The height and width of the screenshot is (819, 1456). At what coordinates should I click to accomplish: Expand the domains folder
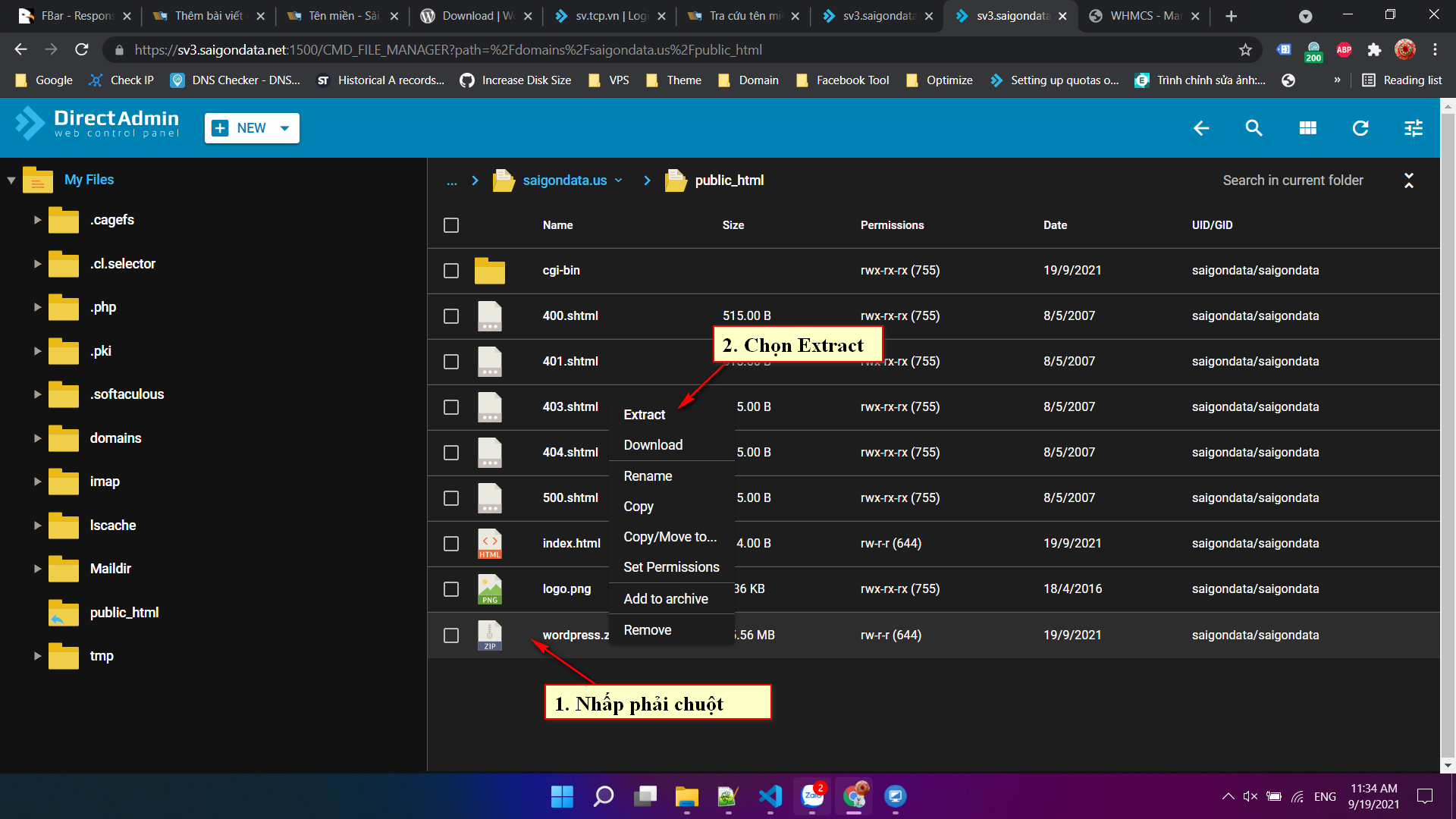(x=37, y=438)
